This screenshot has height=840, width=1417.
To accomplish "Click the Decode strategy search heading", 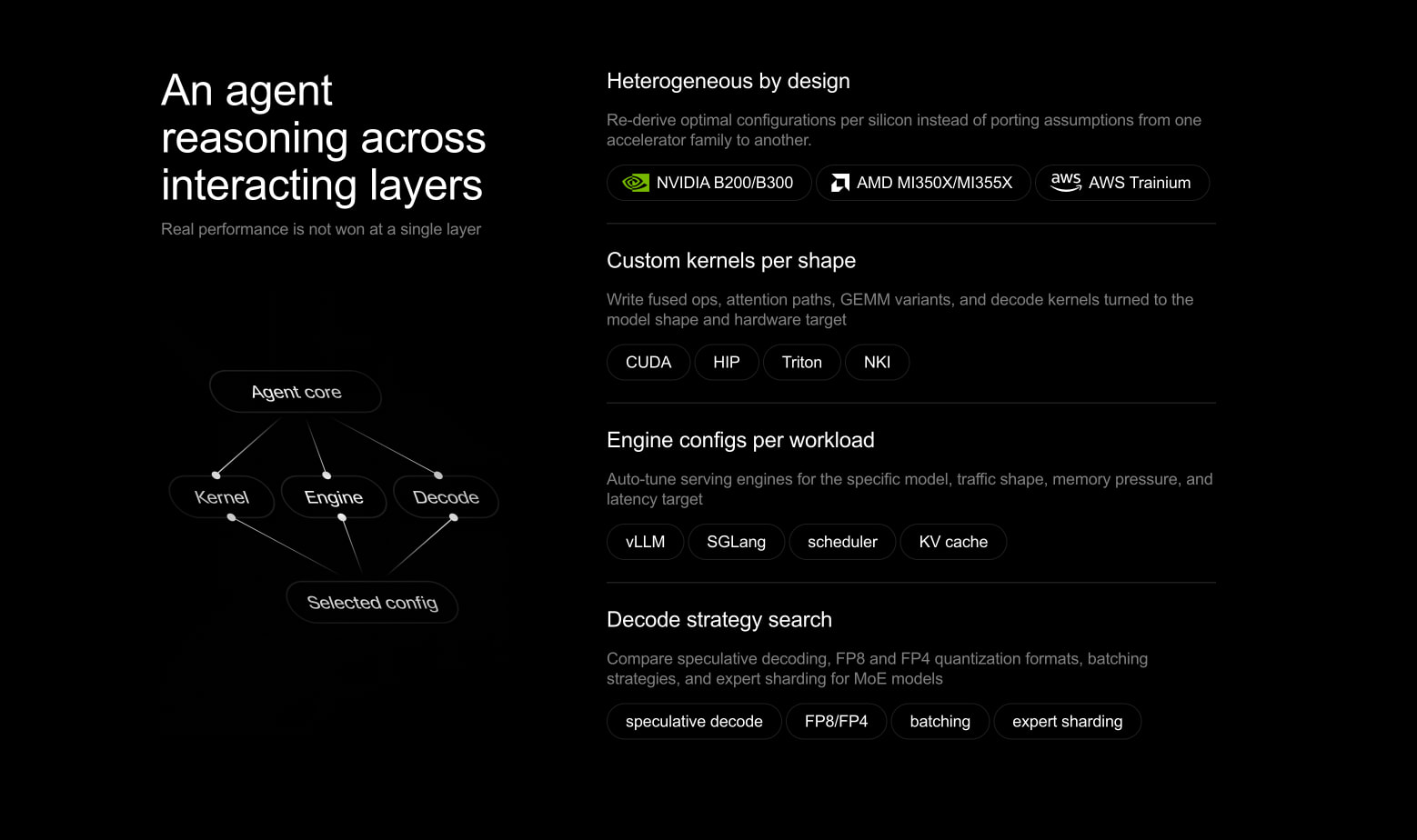I will 719,620.
